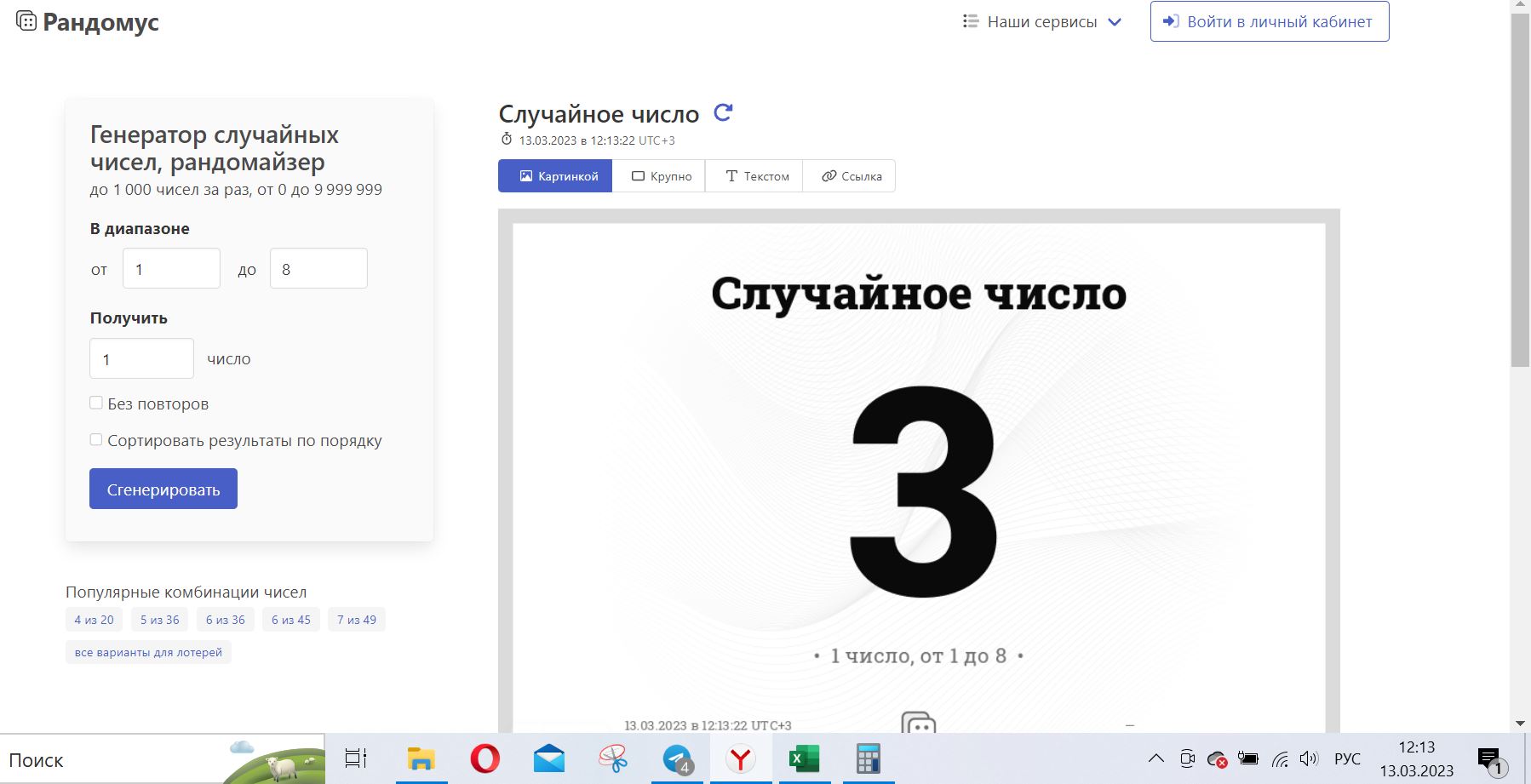Switch to the Крупно tab
Viewport: 1531px width, 784px height.
[x=661, y=176]
